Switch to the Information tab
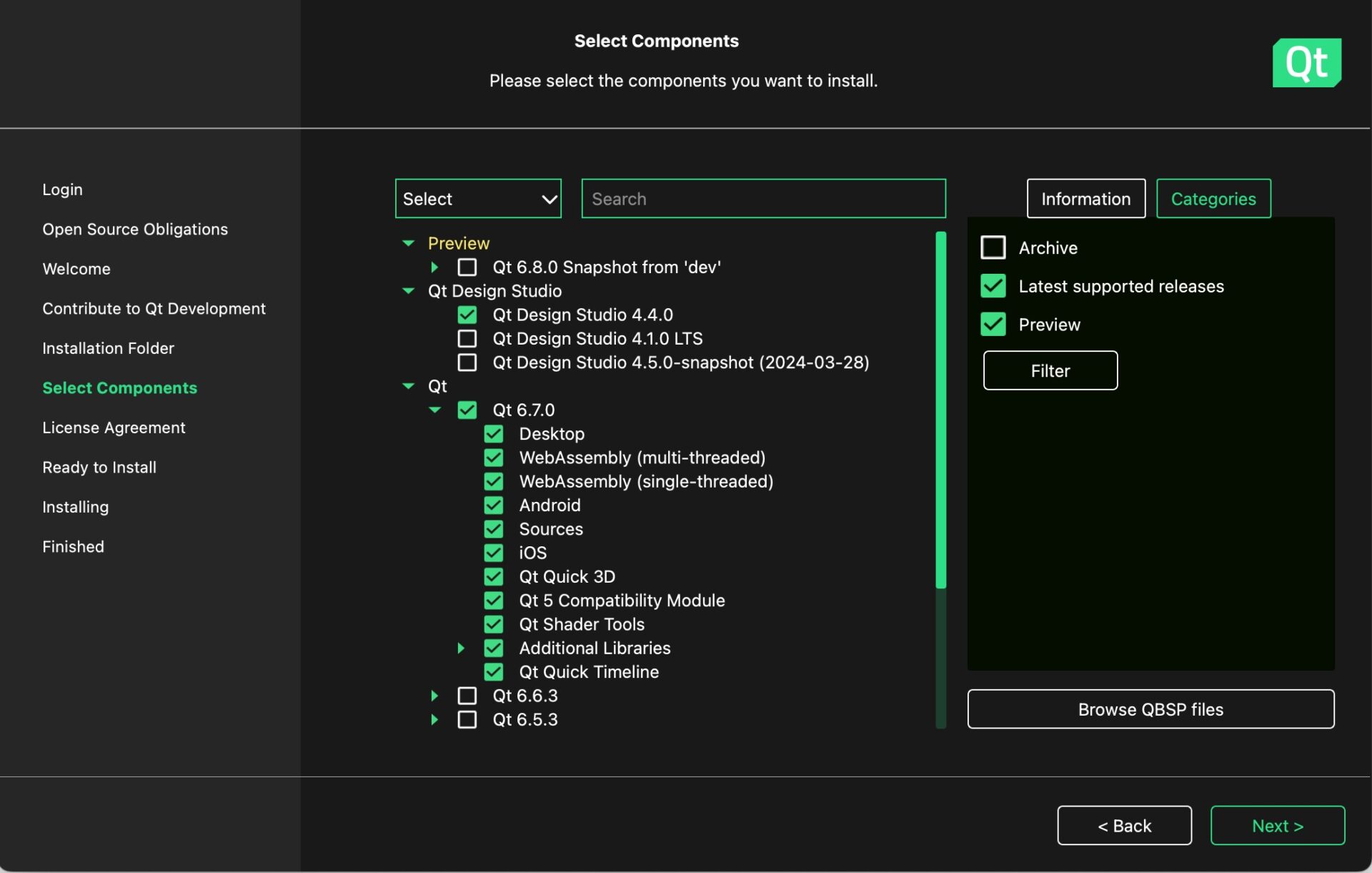Image resolution: width=1372 pixels, height=873 pixels. click(1085, 198)
